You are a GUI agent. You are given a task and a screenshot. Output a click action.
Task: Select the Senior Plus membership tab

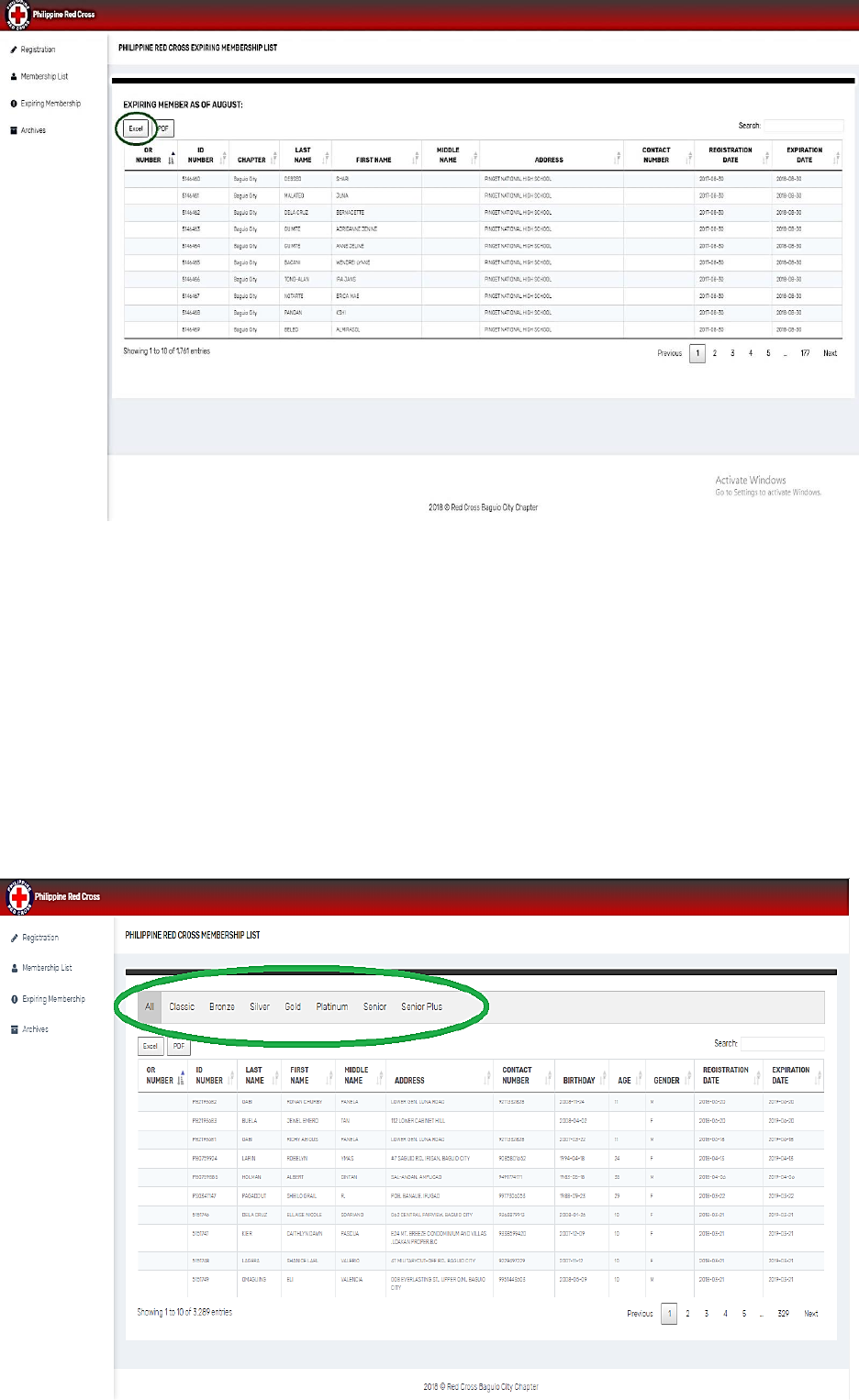click(421, 1006)
